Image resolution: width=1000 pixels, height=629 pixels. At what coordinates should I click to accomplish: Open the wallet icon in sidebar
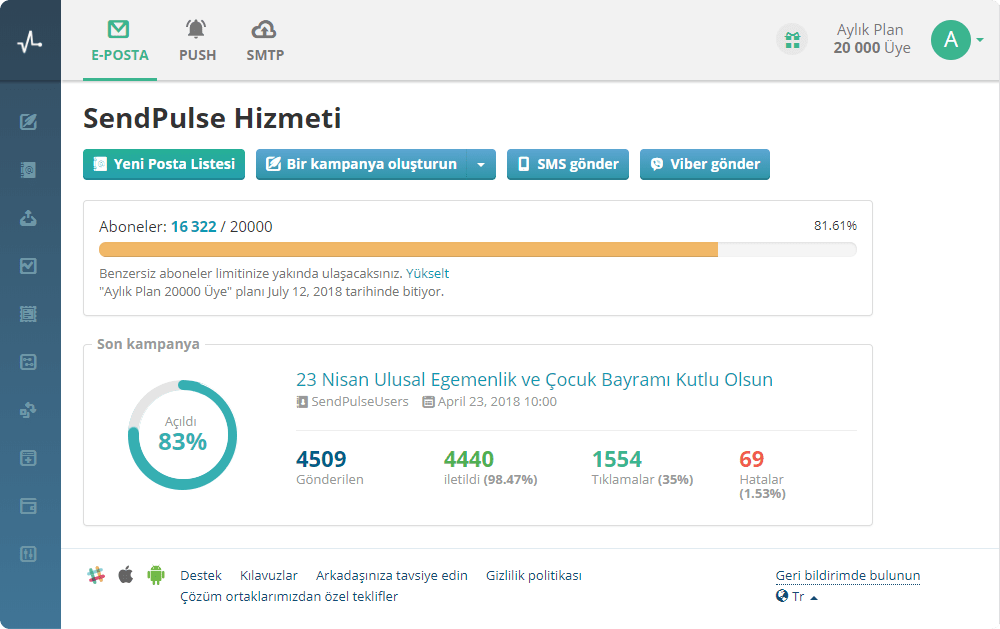(29, 506)
